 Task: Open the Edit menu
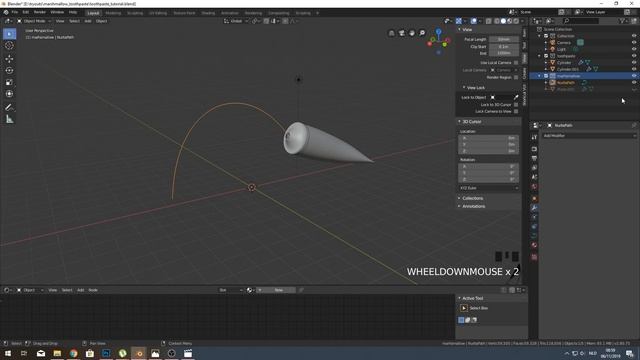(x=26, y=12)
